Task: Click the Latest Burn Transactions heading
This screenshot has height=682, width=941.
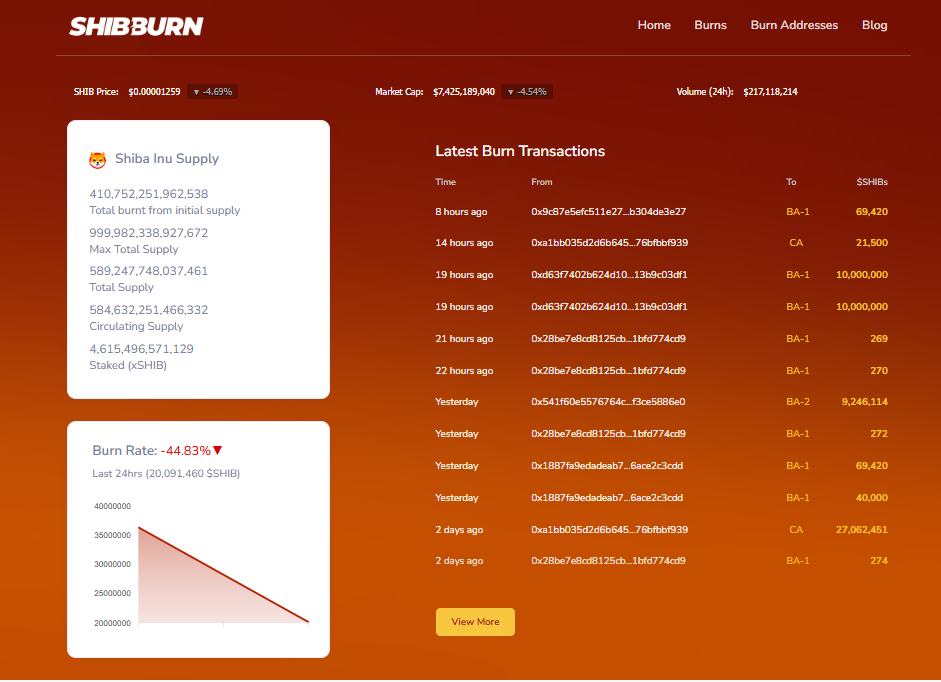Action: (520, 151)
